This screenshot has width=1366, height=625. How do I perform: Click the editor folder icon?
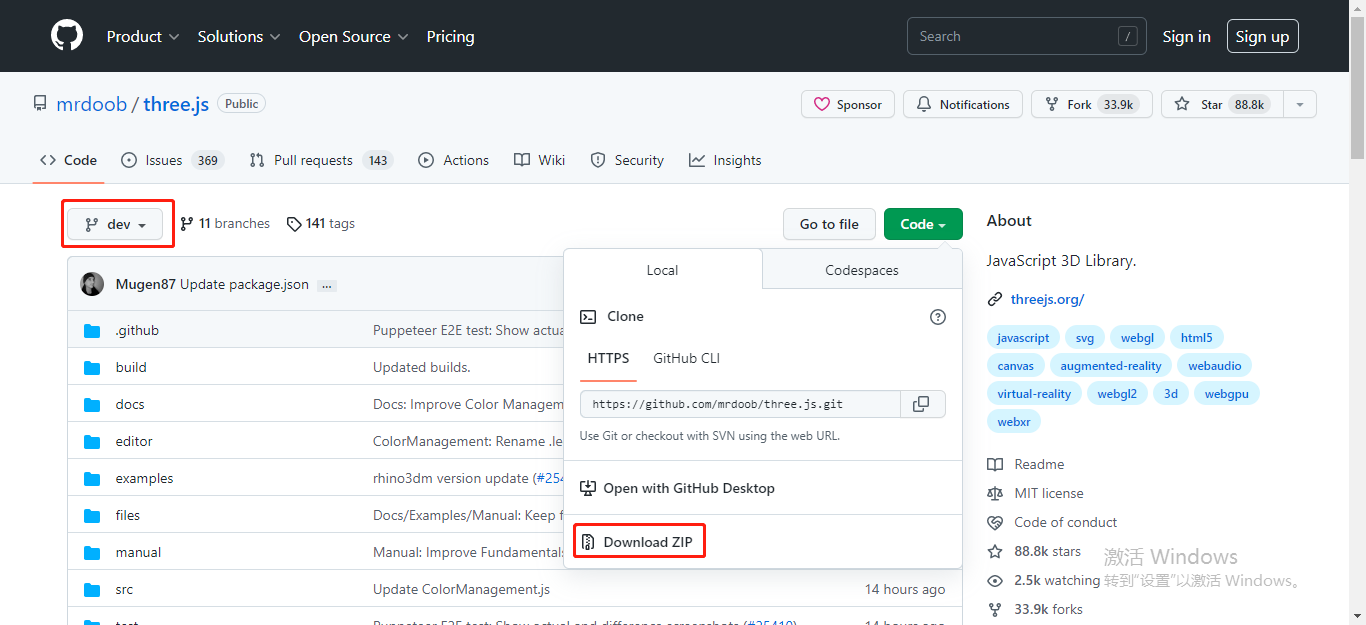pyautogui.click(x=93, y=442)
